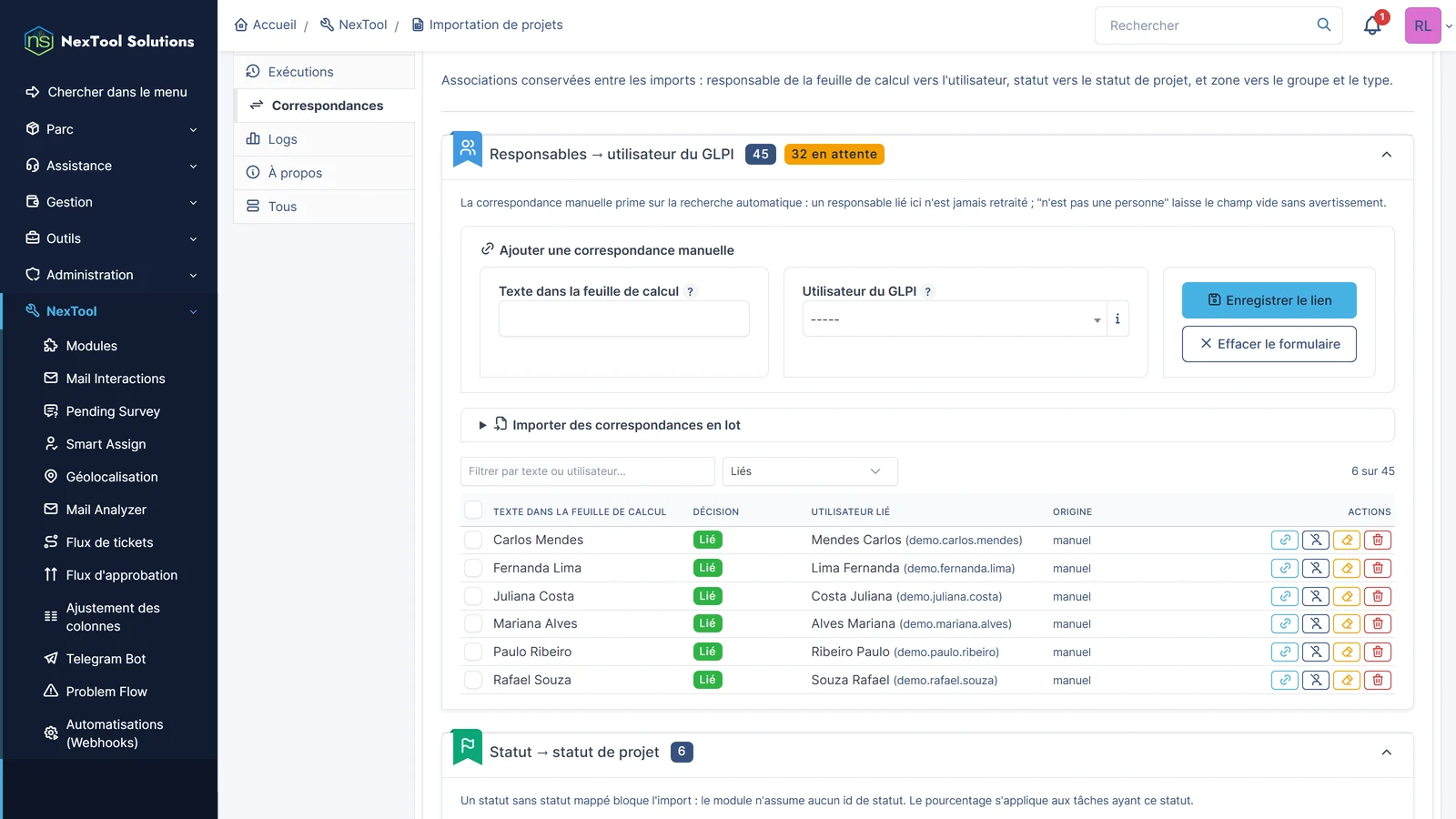This screenshot has width=1456, height=819.
Task: Click the eraser icon for Juliana Costa
Action: (x=1347, y=596)
